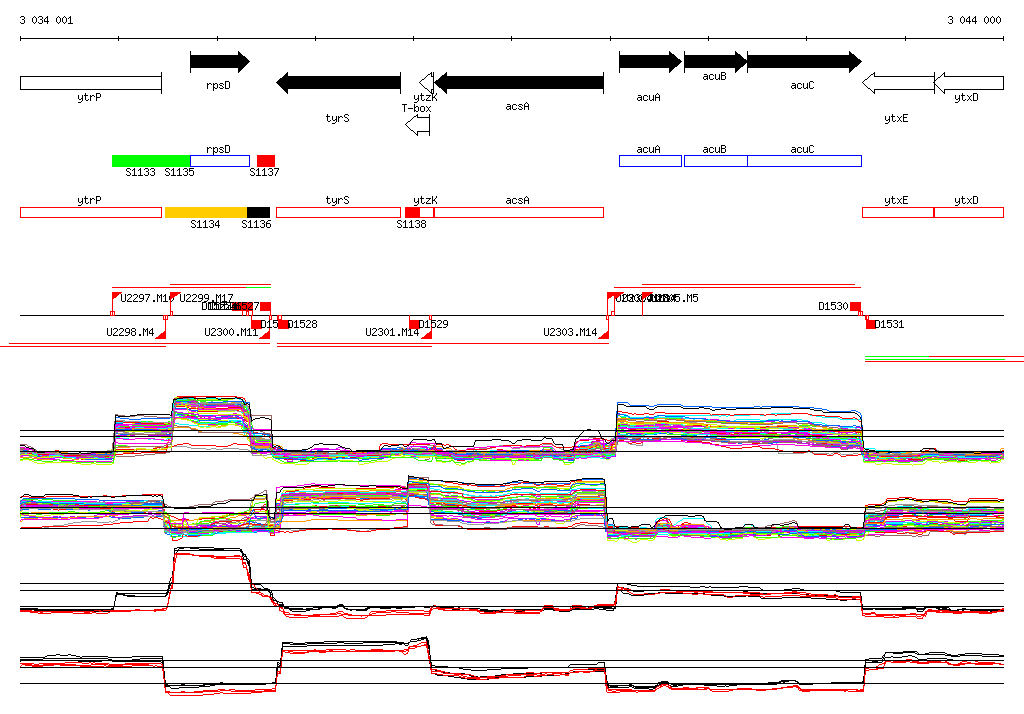The image size is (1024, 714).
Task: Select the black acuA gene arrow
Action: tap(650, 62)
